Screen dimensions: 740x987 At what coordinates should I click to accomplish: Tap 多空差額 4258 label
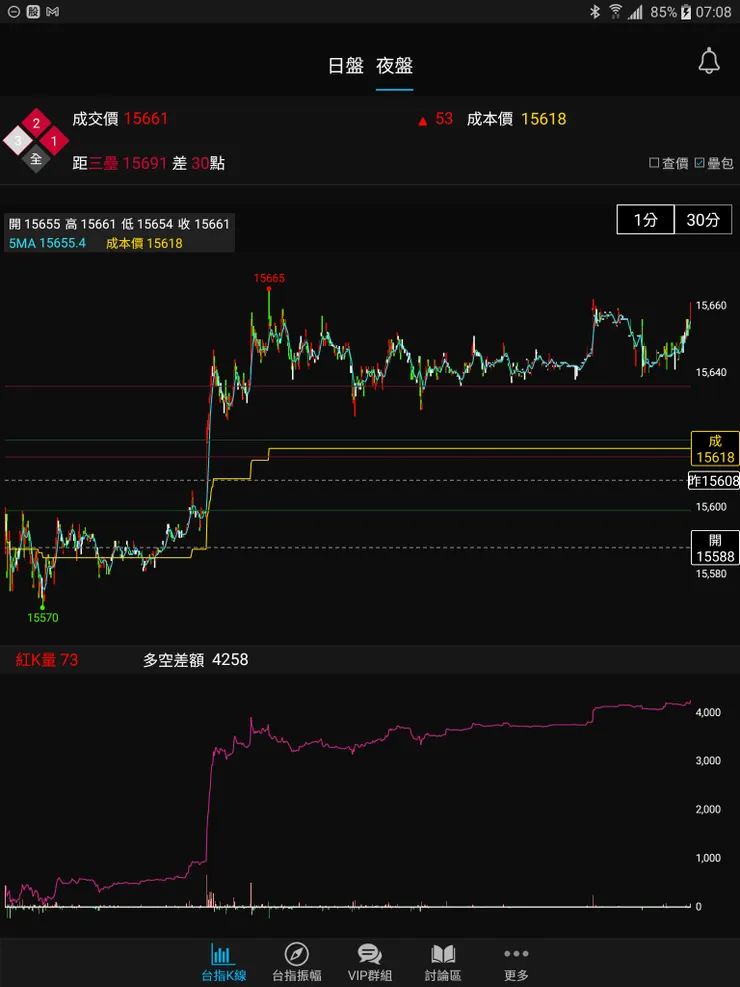(195, 660)
